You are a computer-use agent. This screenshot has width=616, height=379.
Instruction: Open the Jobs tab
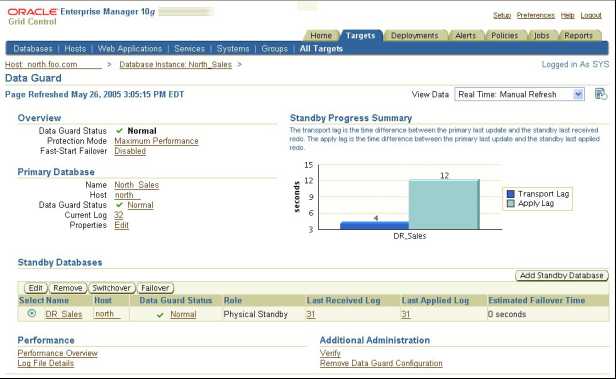click(x=541, y=36)
